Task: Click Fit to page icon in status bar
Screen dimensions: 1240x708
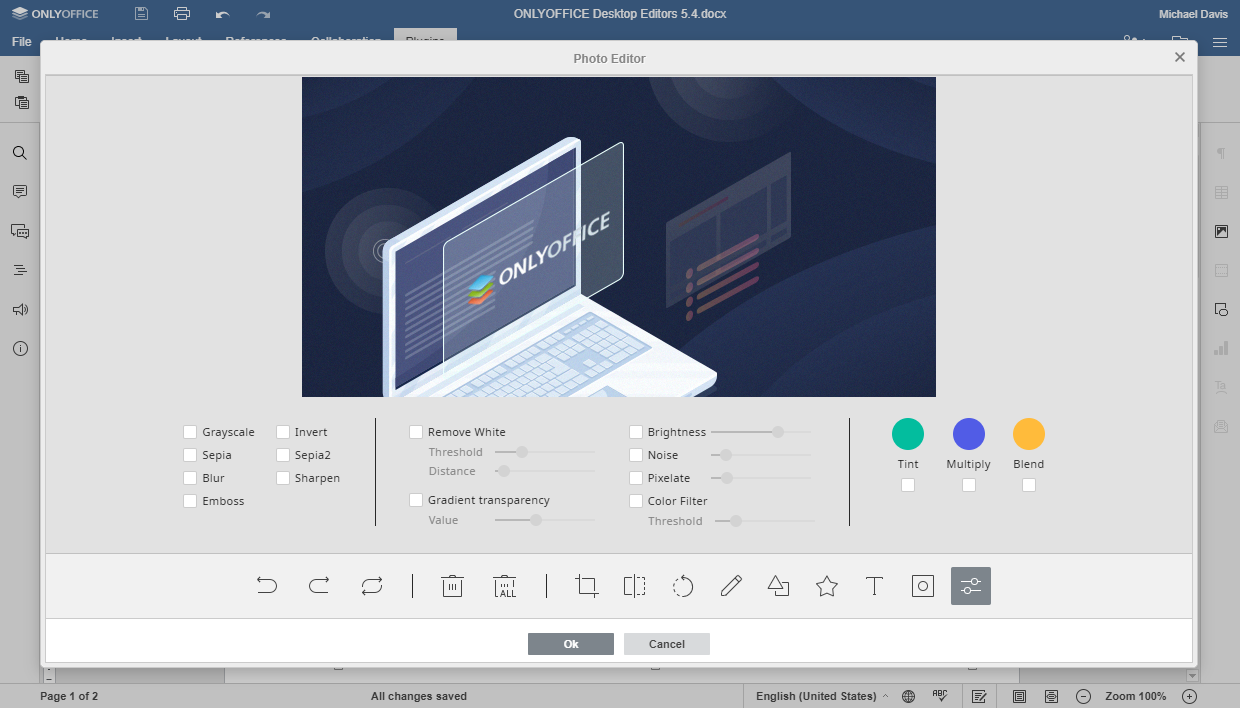Action: point(1019,696)
